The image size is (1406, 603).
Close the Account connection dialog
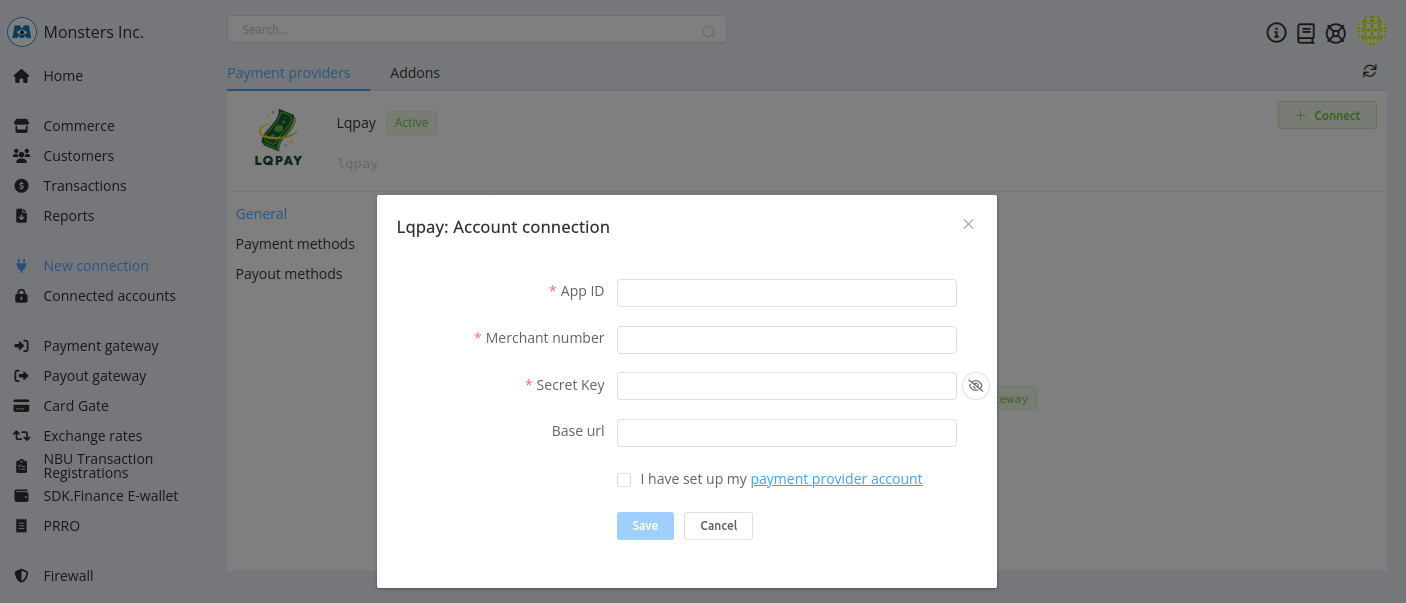968,224
